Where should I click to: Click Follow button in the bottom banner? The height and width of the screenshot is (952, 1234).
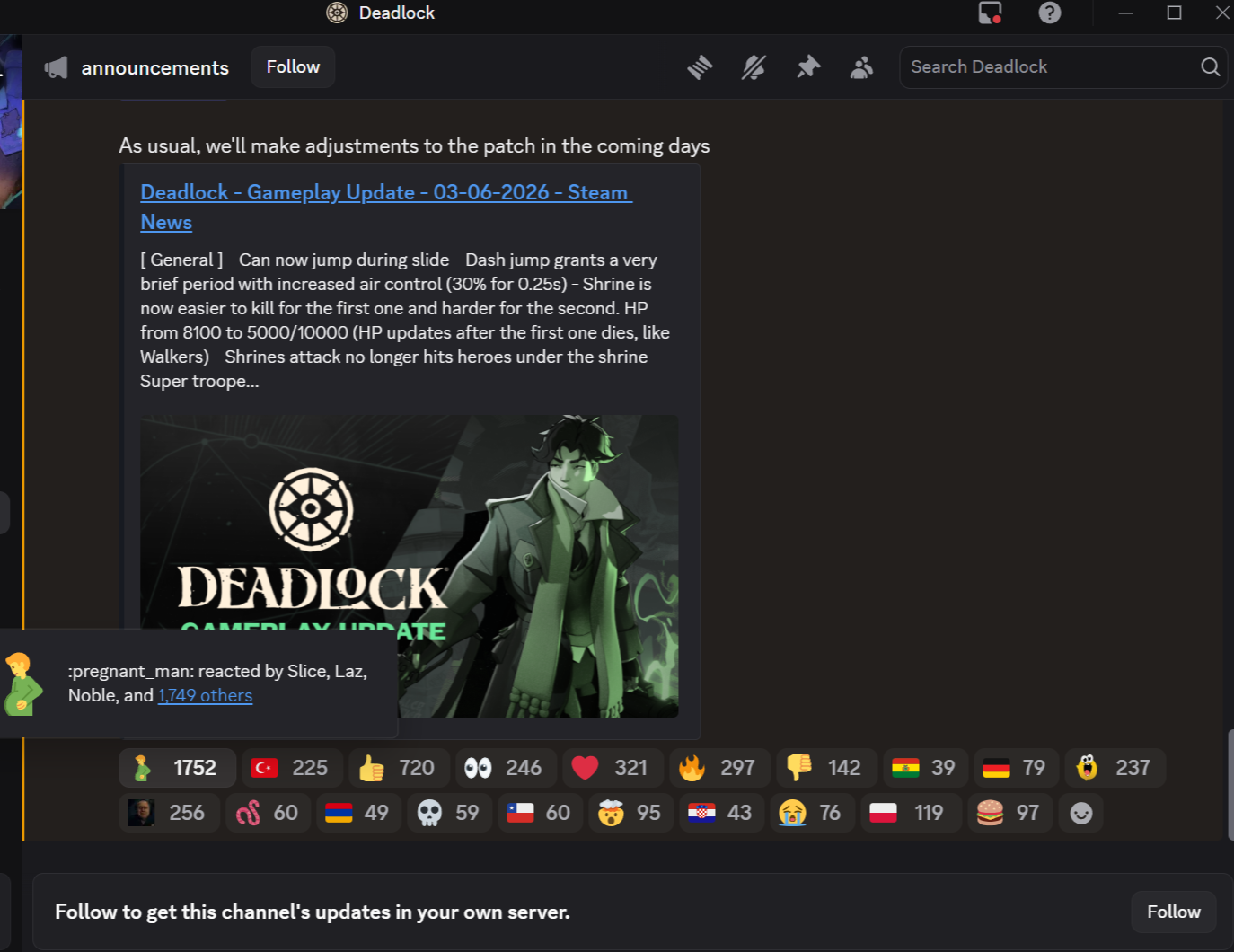pos(1174,912)
